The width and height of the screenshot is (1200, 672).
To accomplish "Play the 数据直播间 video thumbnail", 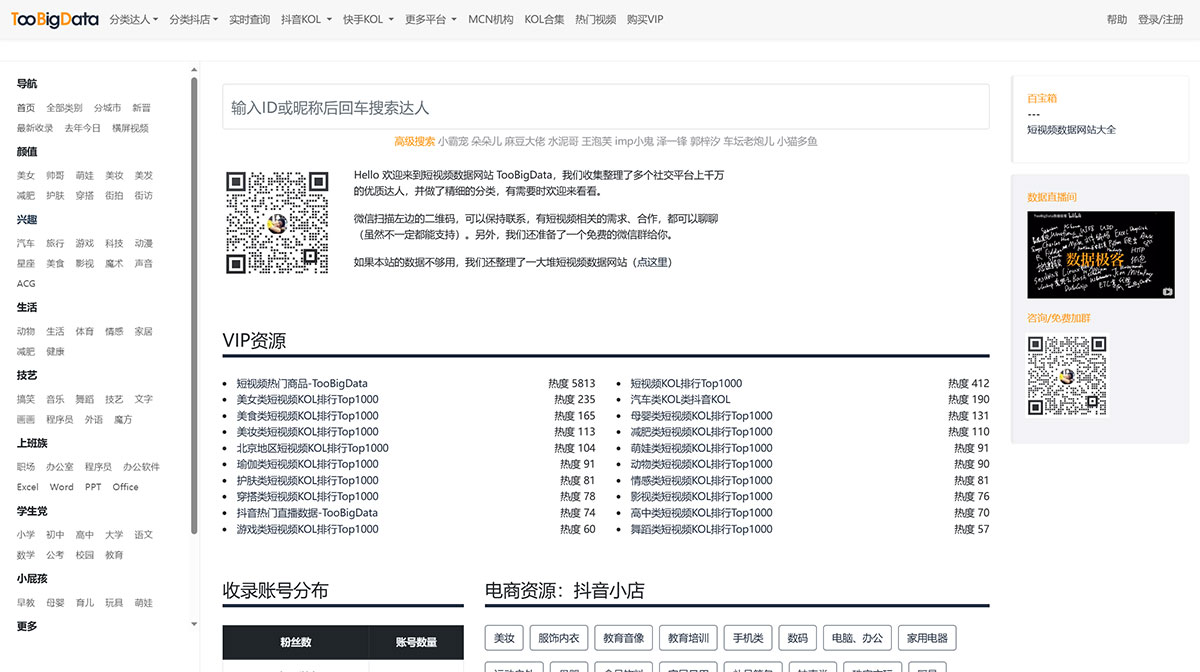I will 1098,253.
